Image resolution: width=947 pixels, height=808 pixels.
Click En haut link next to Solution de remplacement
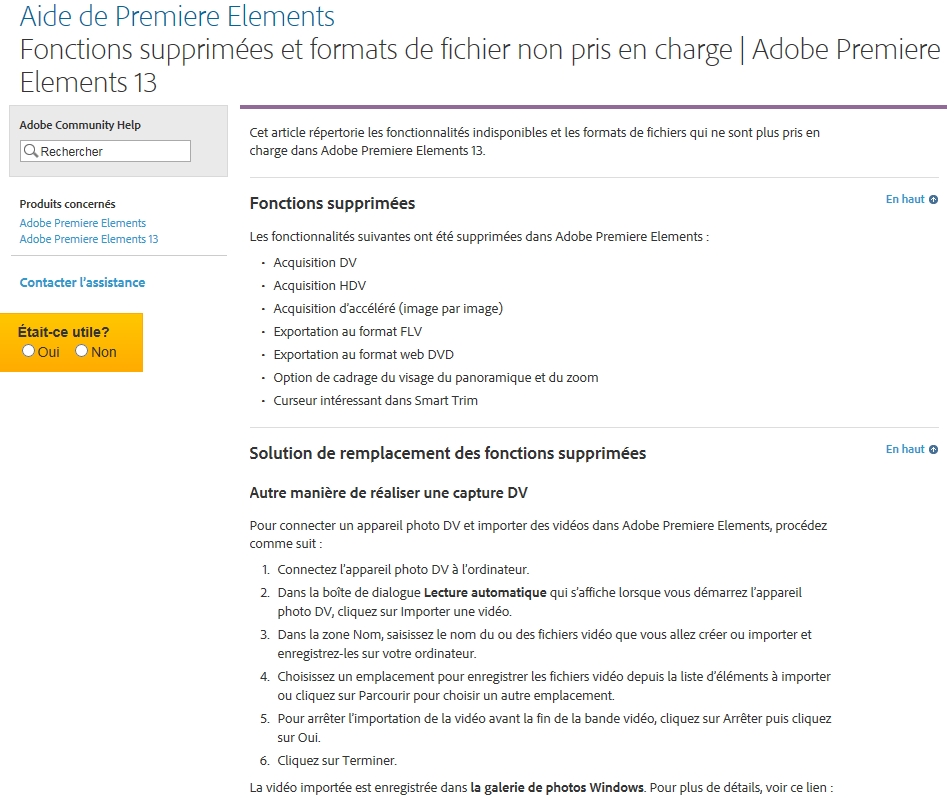(905, 449)
